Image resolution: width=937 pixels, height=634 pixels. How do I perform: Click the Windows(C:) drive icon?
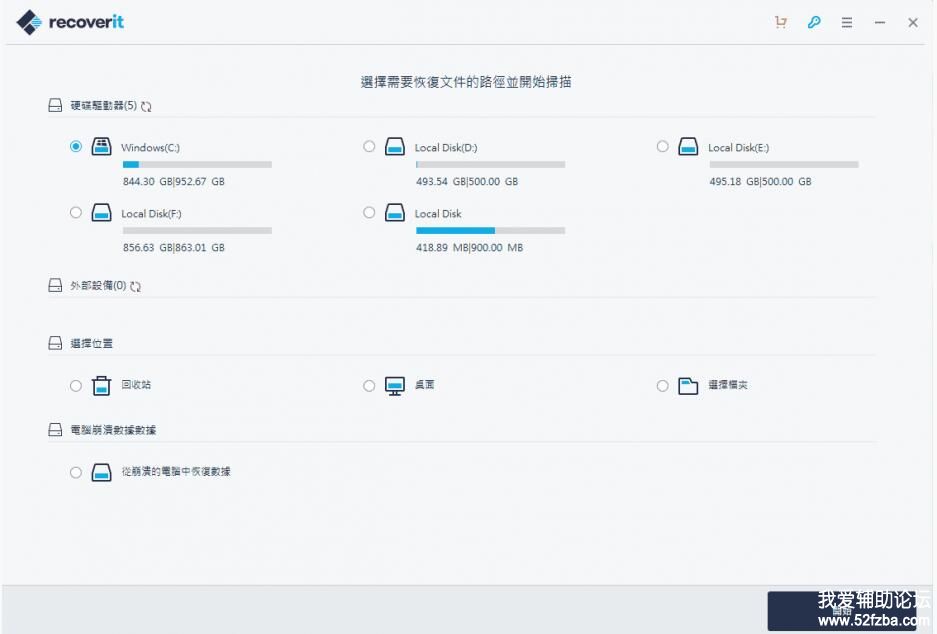(102, 147)
